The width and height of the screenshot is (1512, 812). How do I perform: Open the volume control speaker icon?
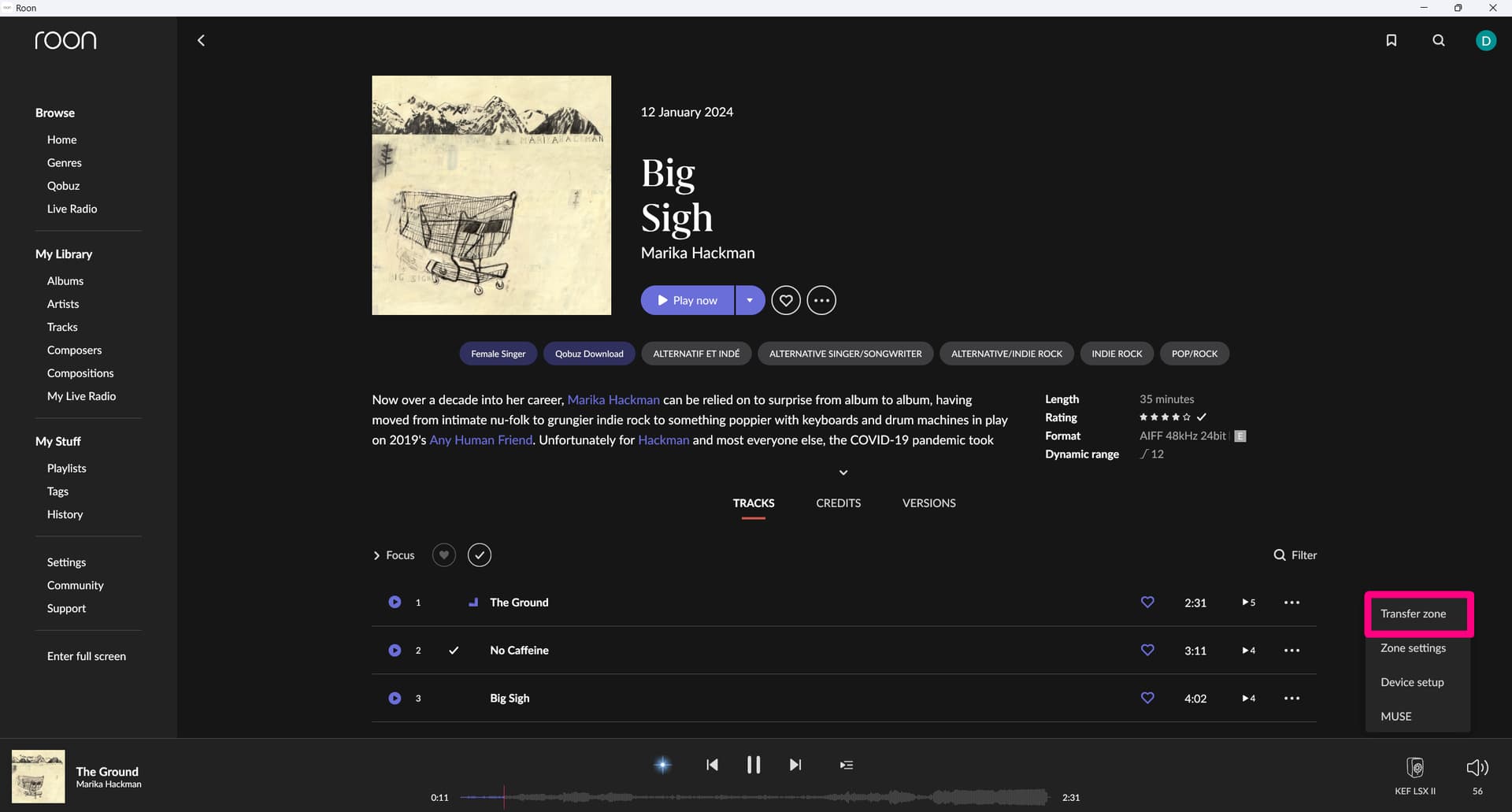(1477, 768)
